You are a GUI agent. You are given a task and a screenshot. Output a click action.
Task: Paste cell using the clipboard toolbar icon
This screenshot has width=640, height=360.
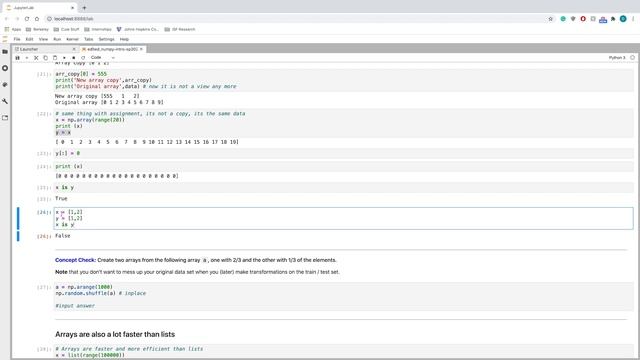[x=55, y=58]
